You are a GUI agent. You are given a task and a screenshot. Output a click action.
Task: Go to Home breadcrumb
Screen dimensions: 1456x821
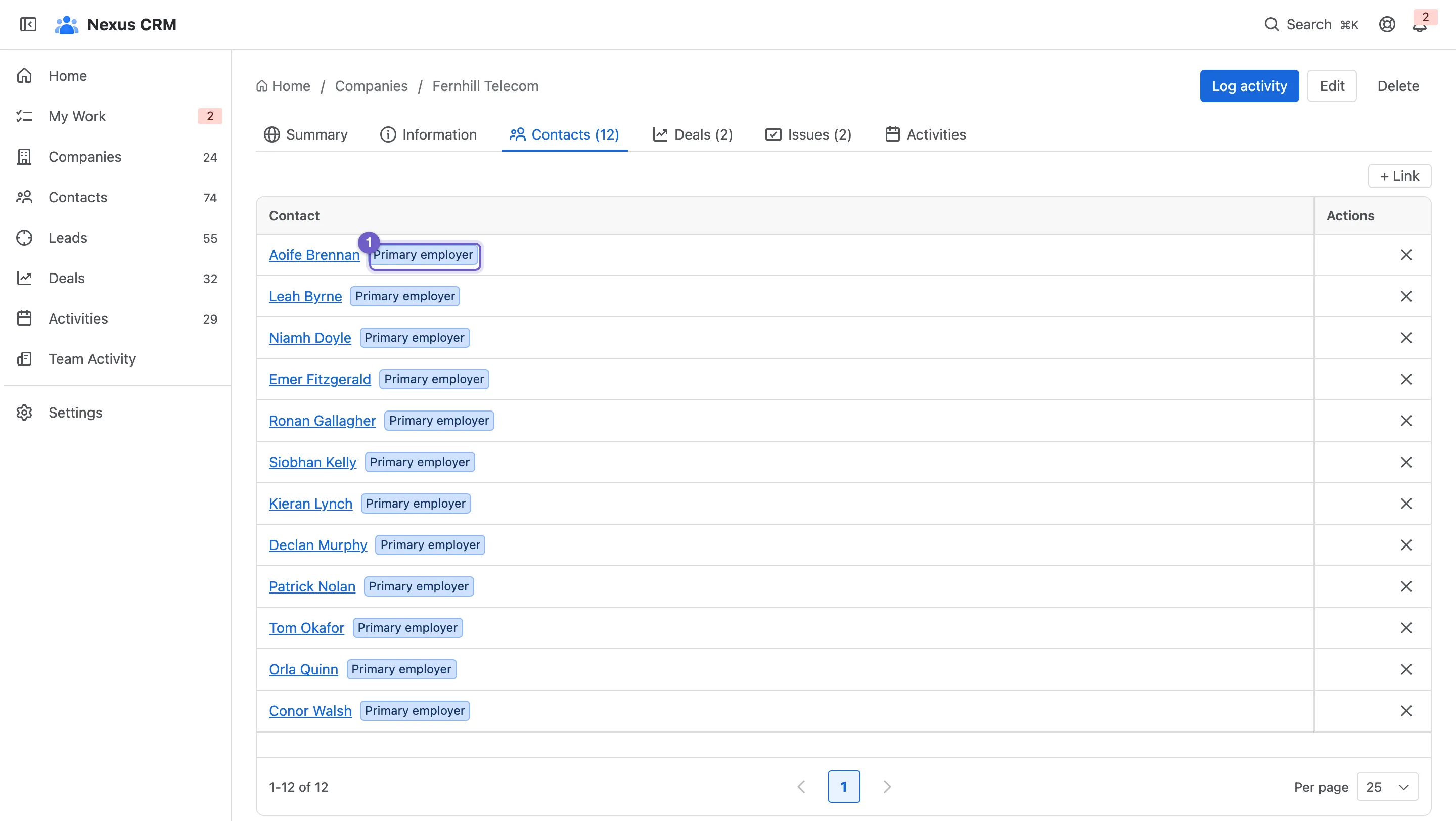(283, 86)
